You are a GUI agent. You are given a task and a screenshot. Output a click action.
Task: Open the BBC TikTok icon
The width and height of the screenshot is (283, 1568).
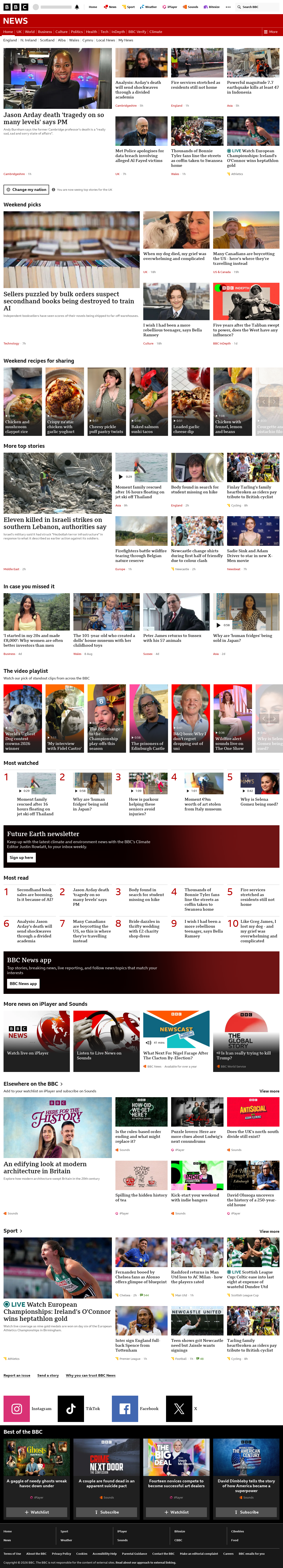point(71,1408)
